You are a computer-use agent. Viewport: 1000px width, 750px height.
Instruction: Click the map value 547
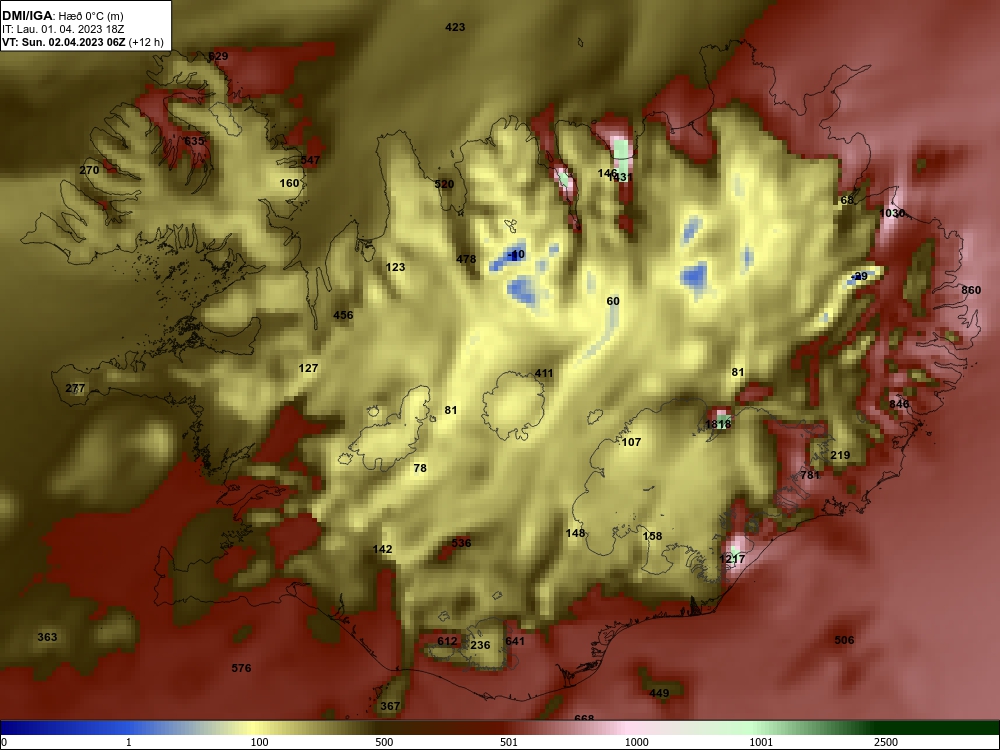[310, 160]
